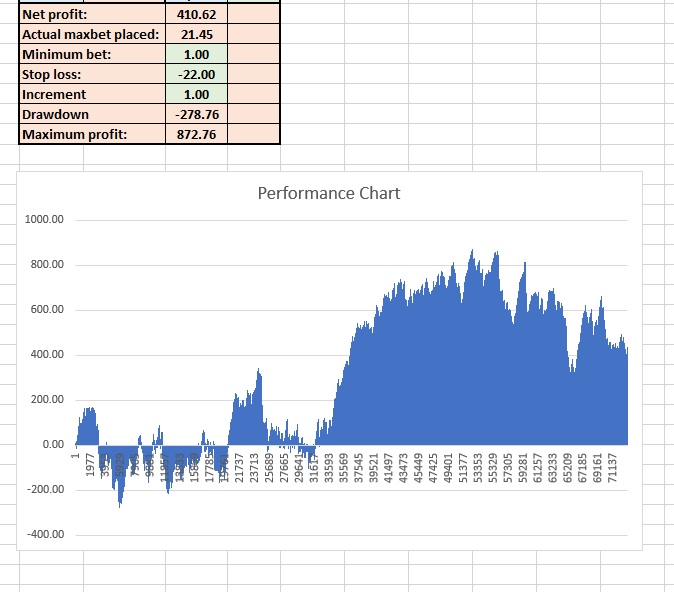Select the Increment label cell
Screen dimensions: 674x592
point(91,95)
